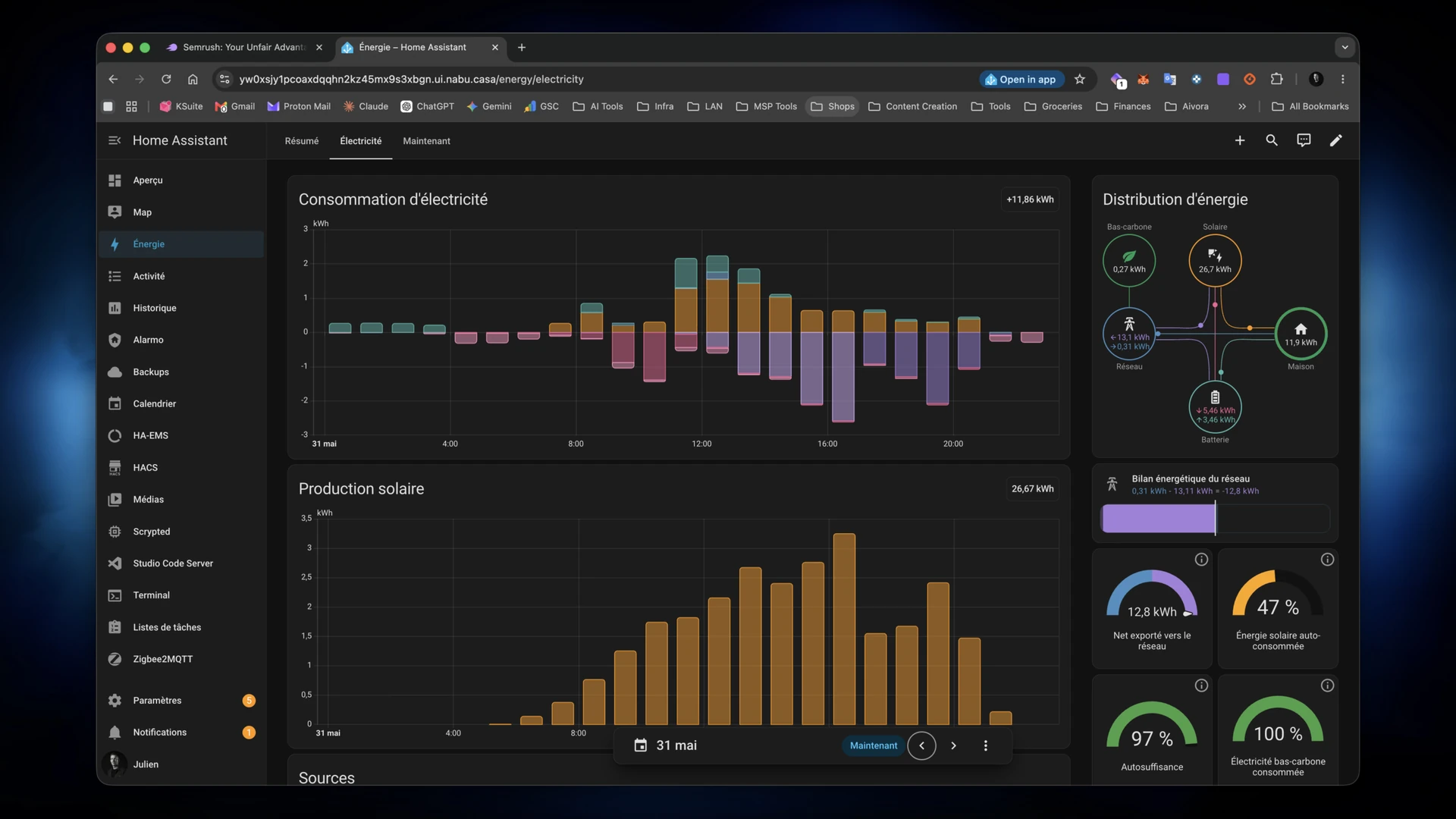Open Shops bookmarks folder

coord(832,106)
